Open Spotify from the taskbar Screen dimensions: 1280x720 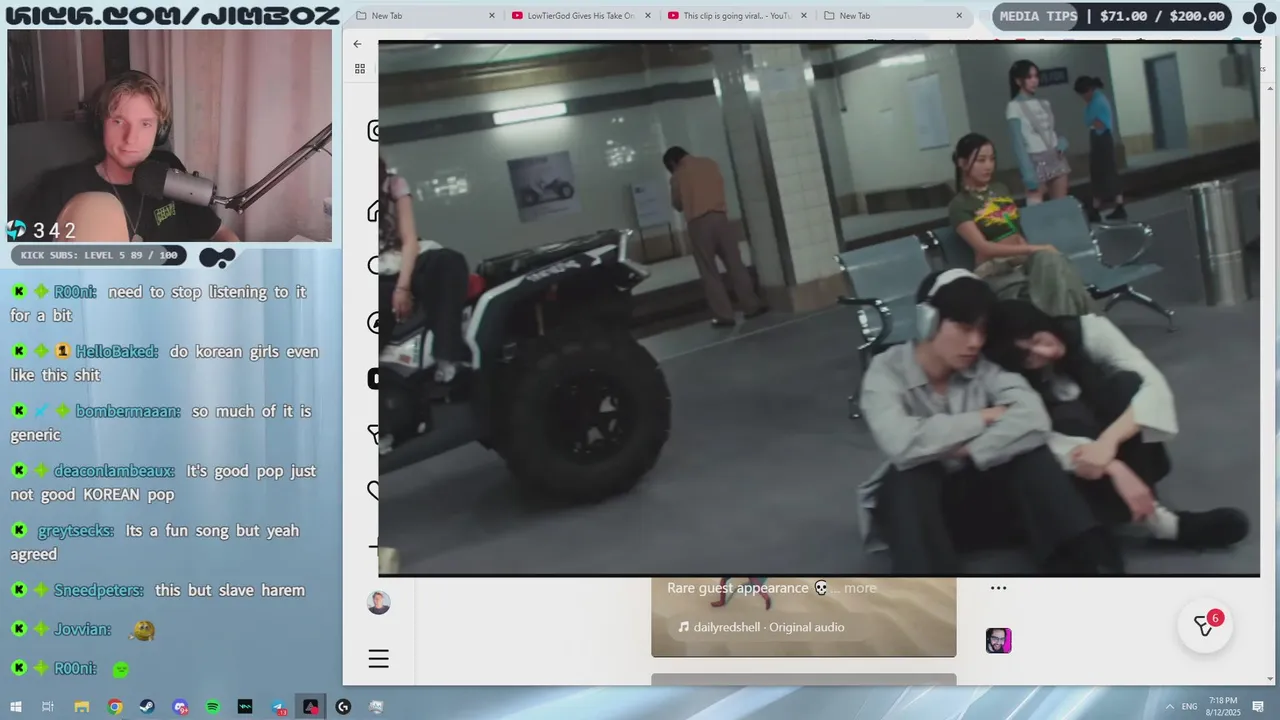[213, 707]
